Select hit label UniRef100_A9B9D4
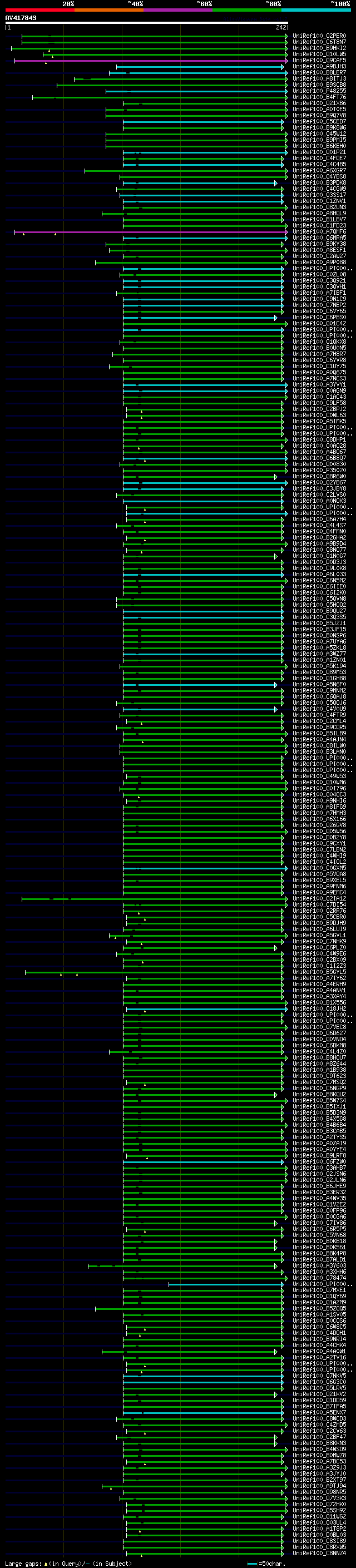Screen dimensions: 356x1568 click(x=319, y=543)
